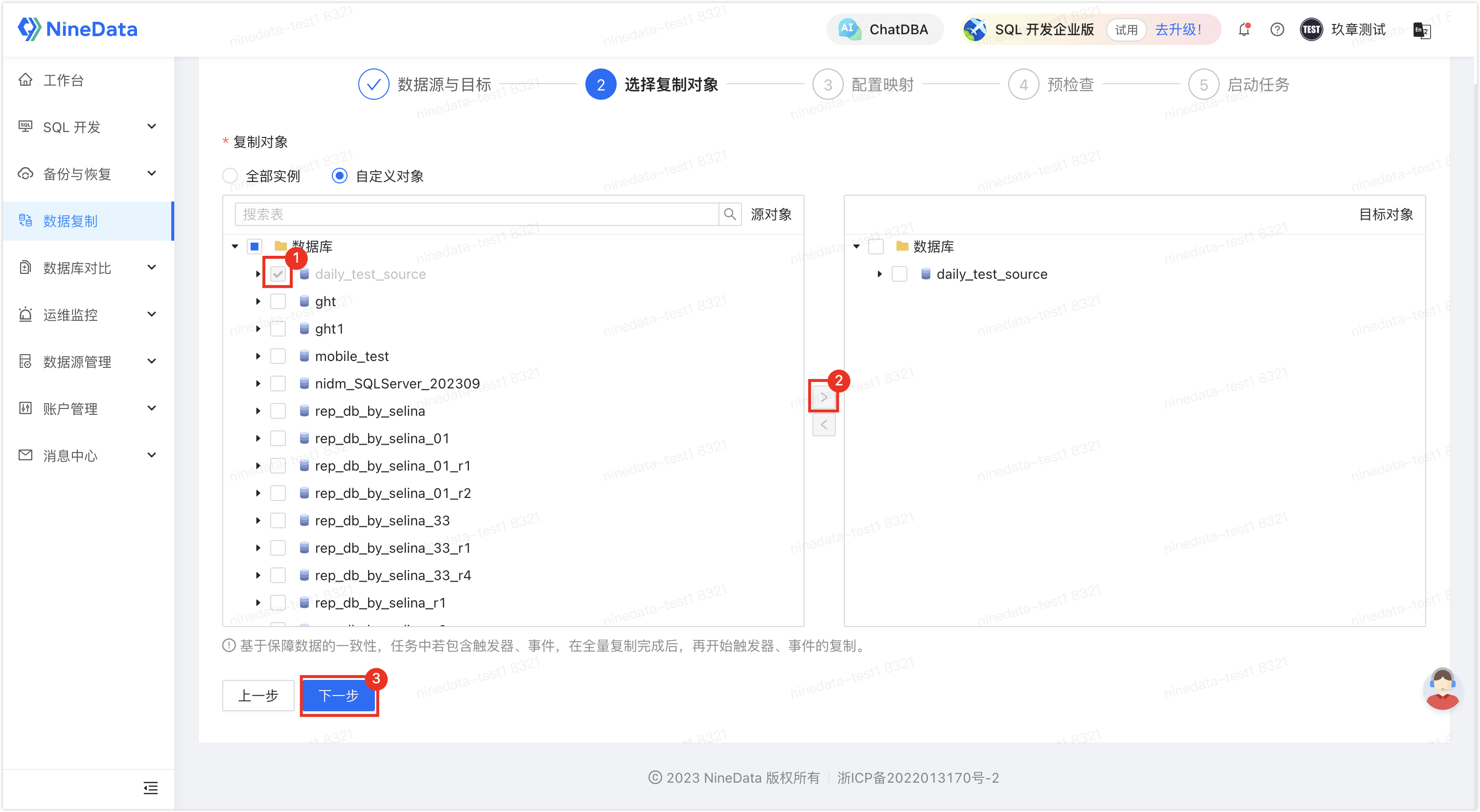The height and width of the screenshot is (812, 1480).
Task: Expand target daily_test_source node
Action: tap(879, 274)
